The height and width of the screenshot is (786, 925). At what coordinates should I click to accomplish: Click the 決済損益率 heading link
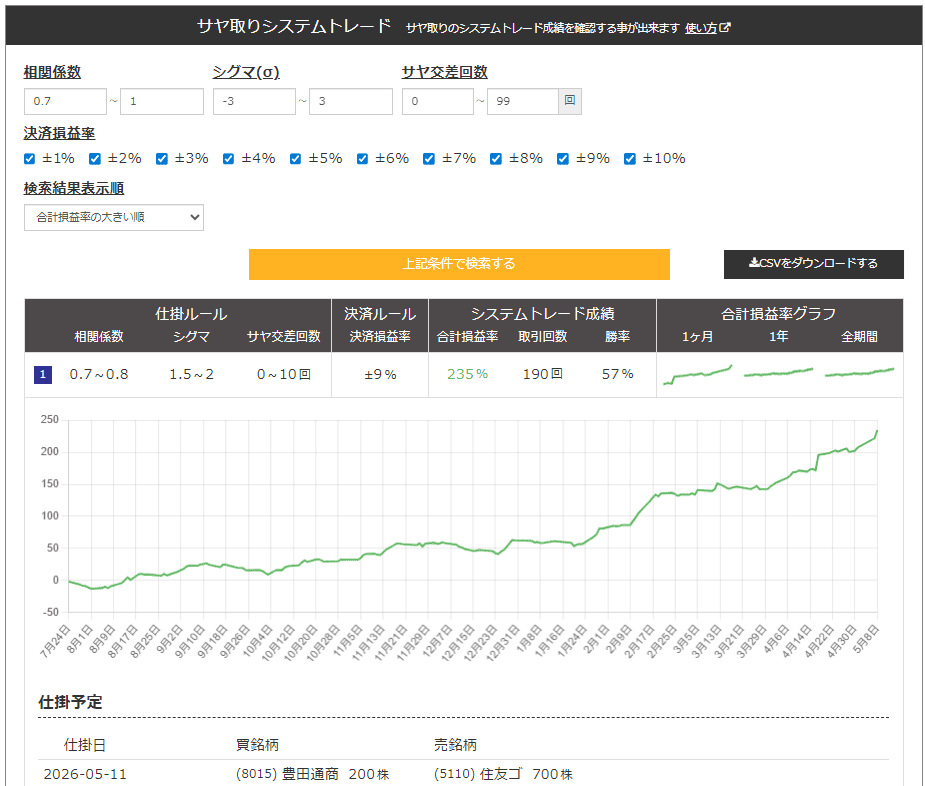pyautogui.click(x=59, y=133)
